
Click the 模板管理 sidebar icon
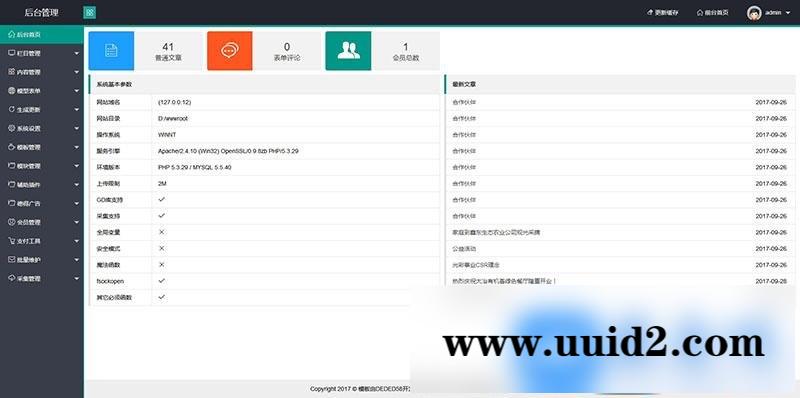11,147
